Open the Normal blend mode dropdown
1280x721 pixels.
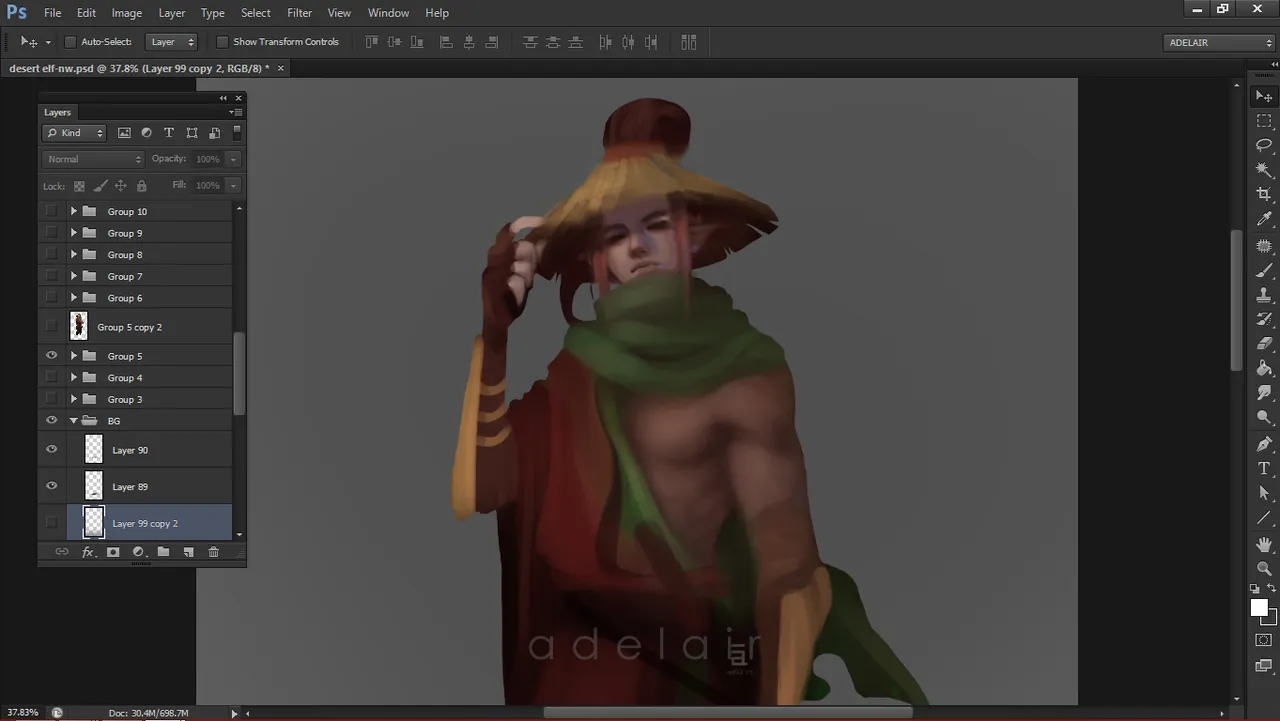pyautogui.click(x=94, y=159)
